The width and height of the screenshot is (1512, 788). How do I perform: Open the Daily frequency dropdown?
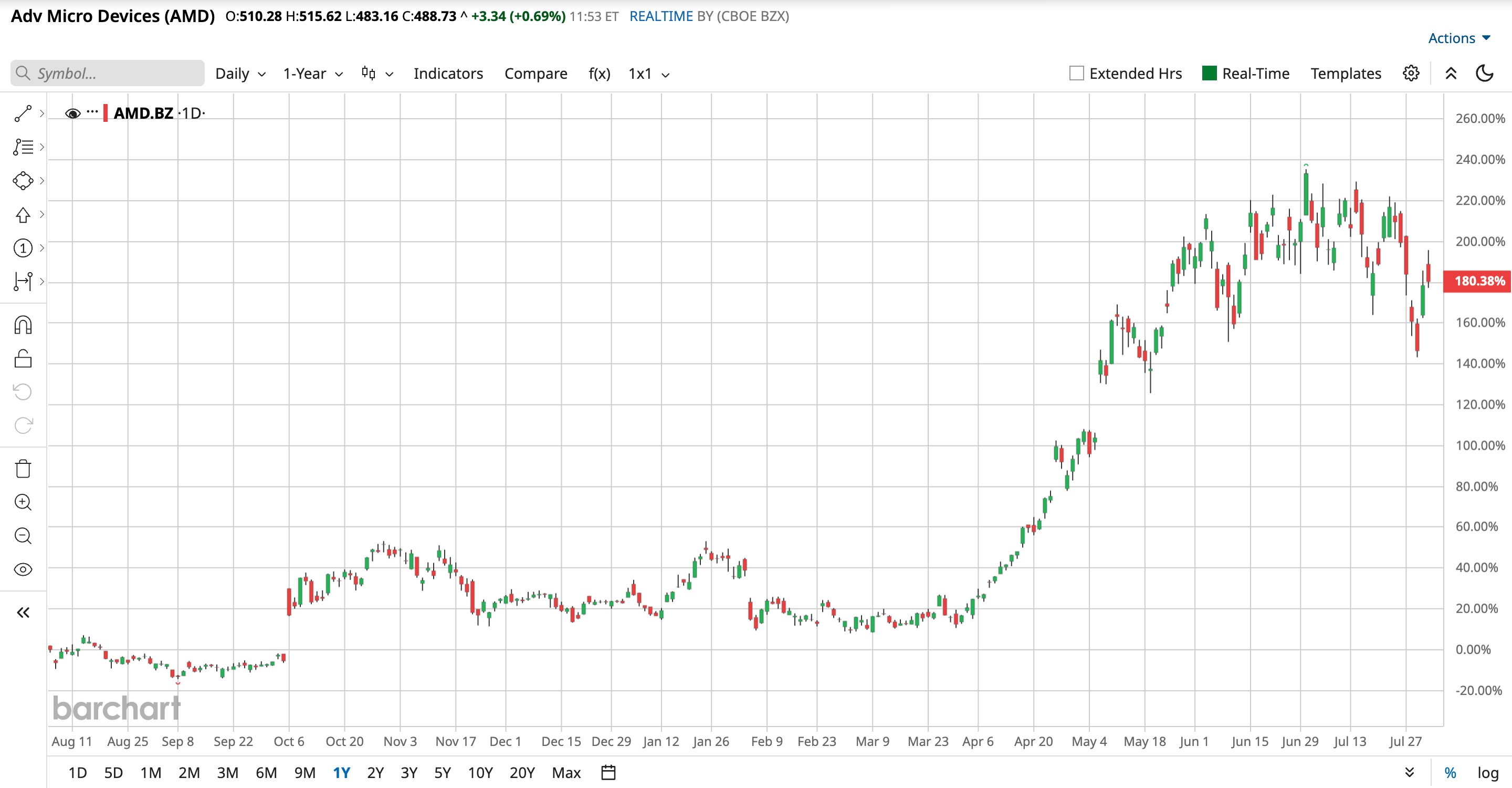tap(240, 74)
